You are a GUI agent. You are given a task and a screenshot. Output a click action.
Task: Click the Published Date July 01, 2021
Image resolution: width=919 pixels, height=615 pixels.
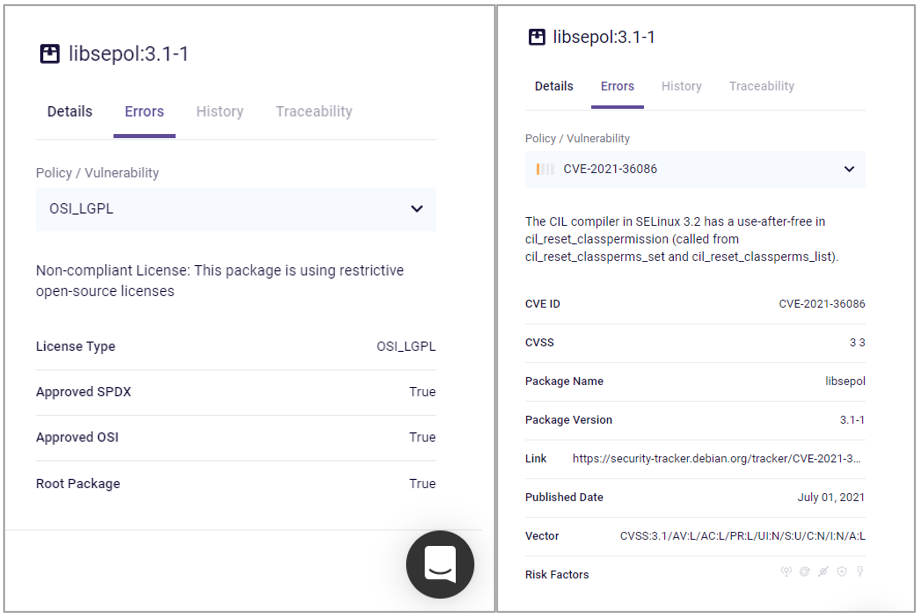(831, 497)
